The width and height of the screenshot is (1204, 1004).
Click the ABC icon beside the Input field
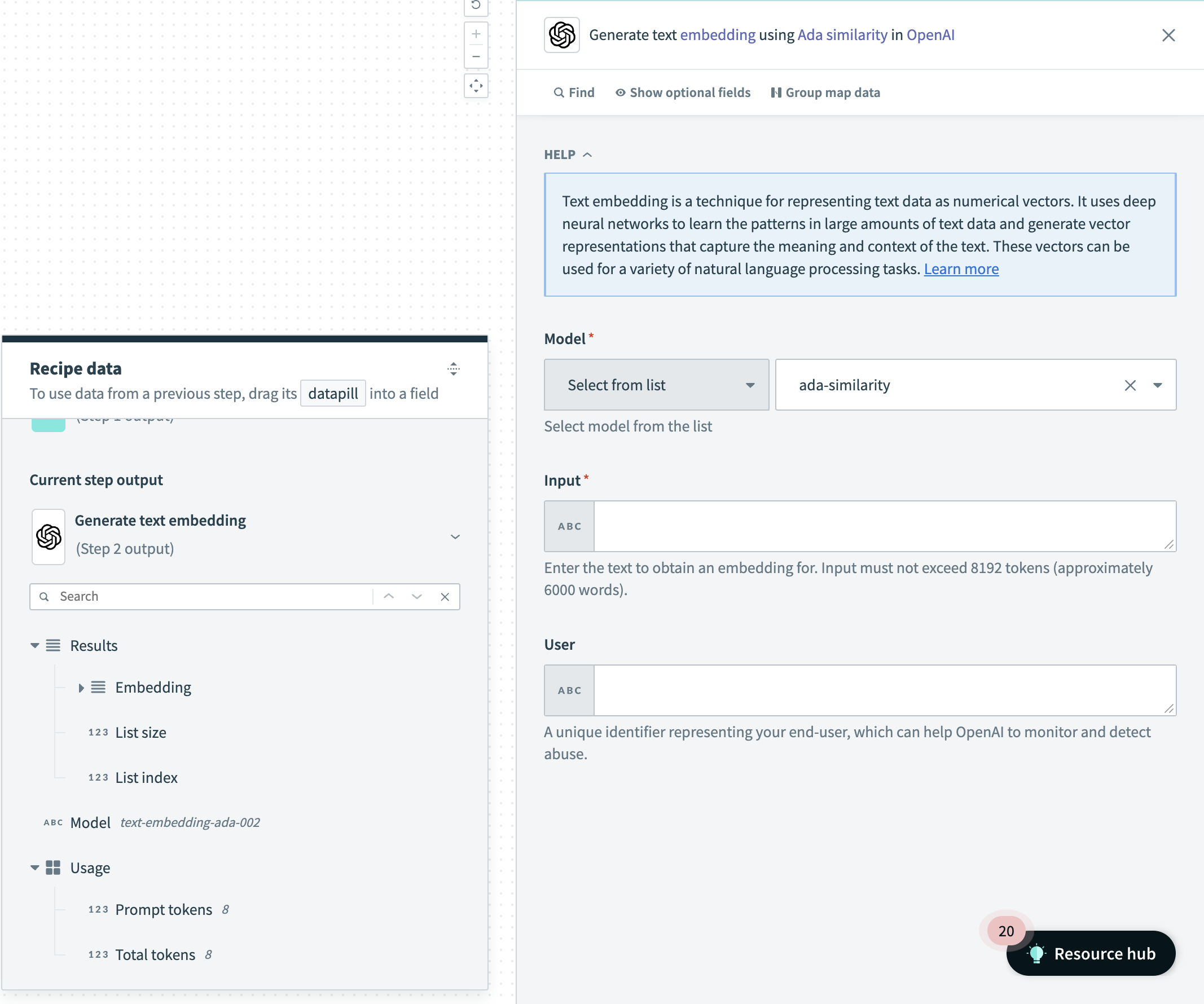(569, 526)
